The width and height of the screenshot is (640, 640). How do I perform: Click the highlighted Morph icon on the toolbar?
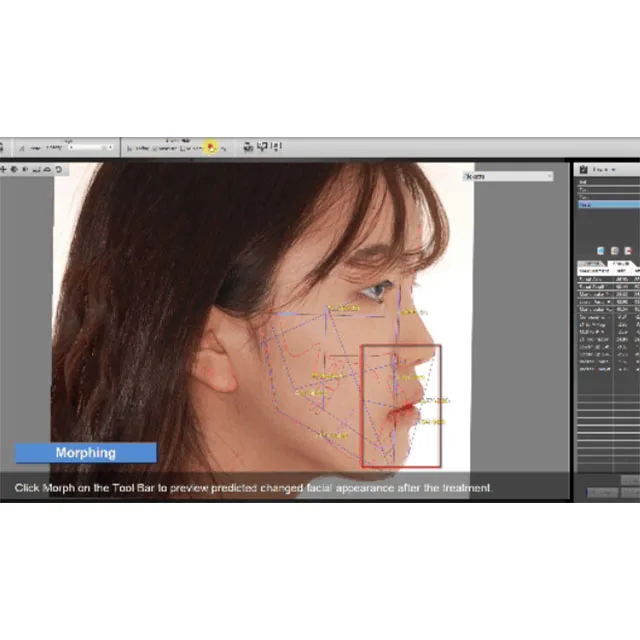pos(211,147)
